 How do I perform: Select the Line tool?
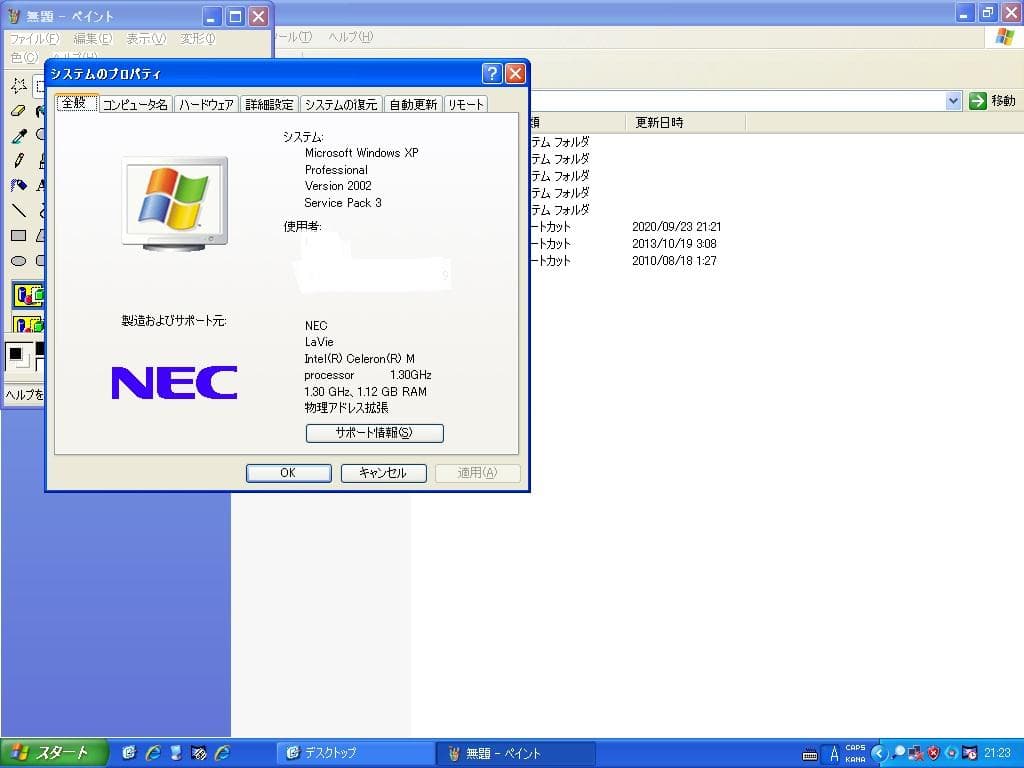point(19,209)
